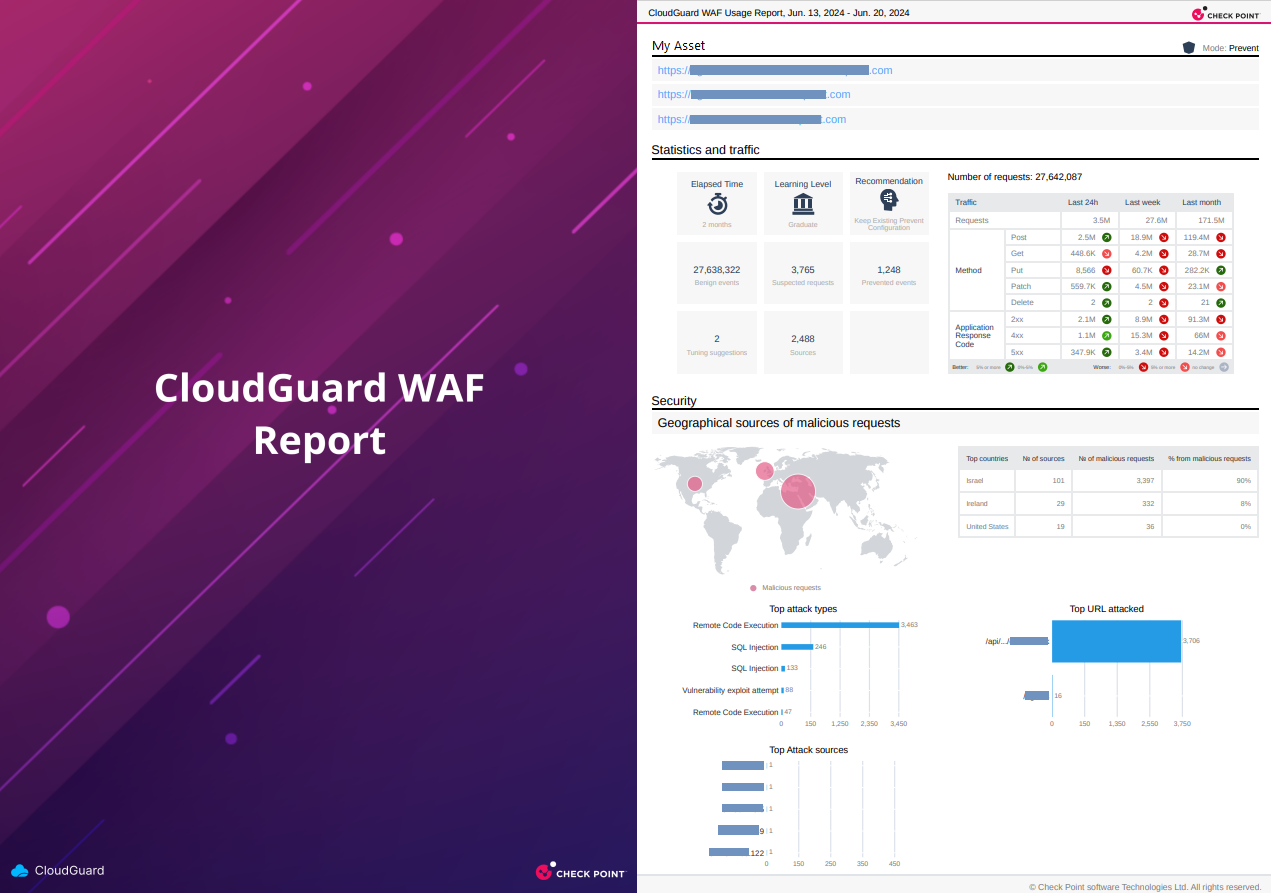Image resolution: width=1271 pixels, height=893 pixels.
Task: Click the Put Last week red trend arrow
Action: coord(1164,270)
